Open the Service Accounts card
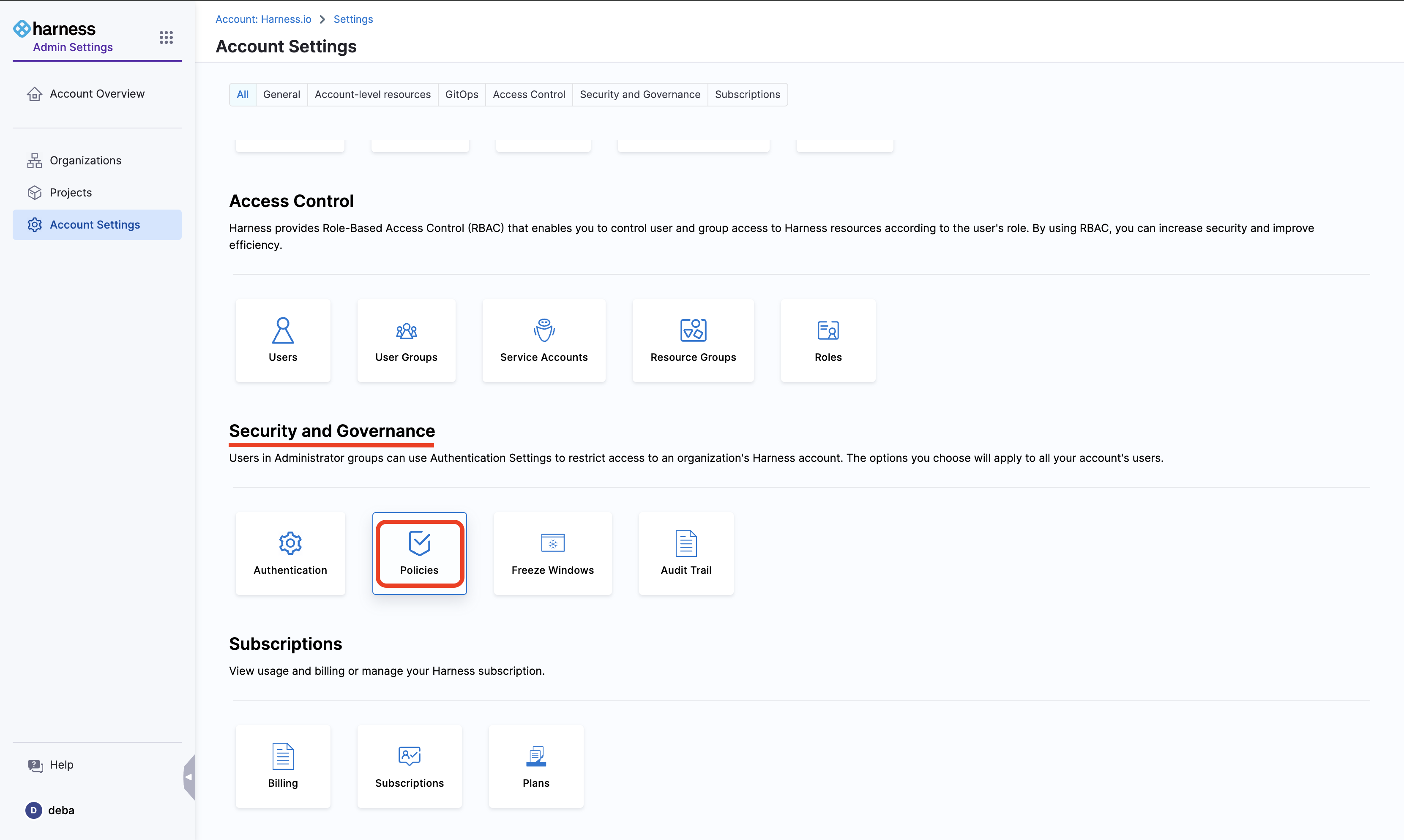The width and height of the screenshot is (1404, 840). 544,340
